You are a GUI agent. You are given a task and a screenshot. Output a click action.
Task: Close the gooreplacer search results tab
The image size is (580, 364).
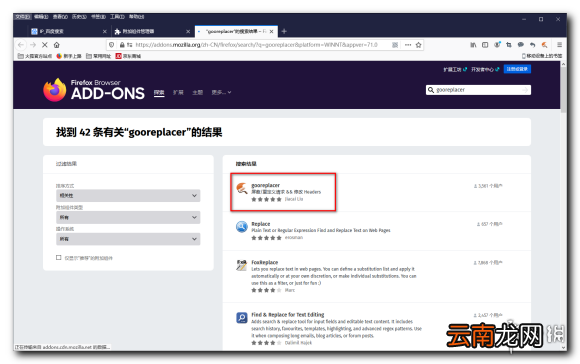pos(272,31)
